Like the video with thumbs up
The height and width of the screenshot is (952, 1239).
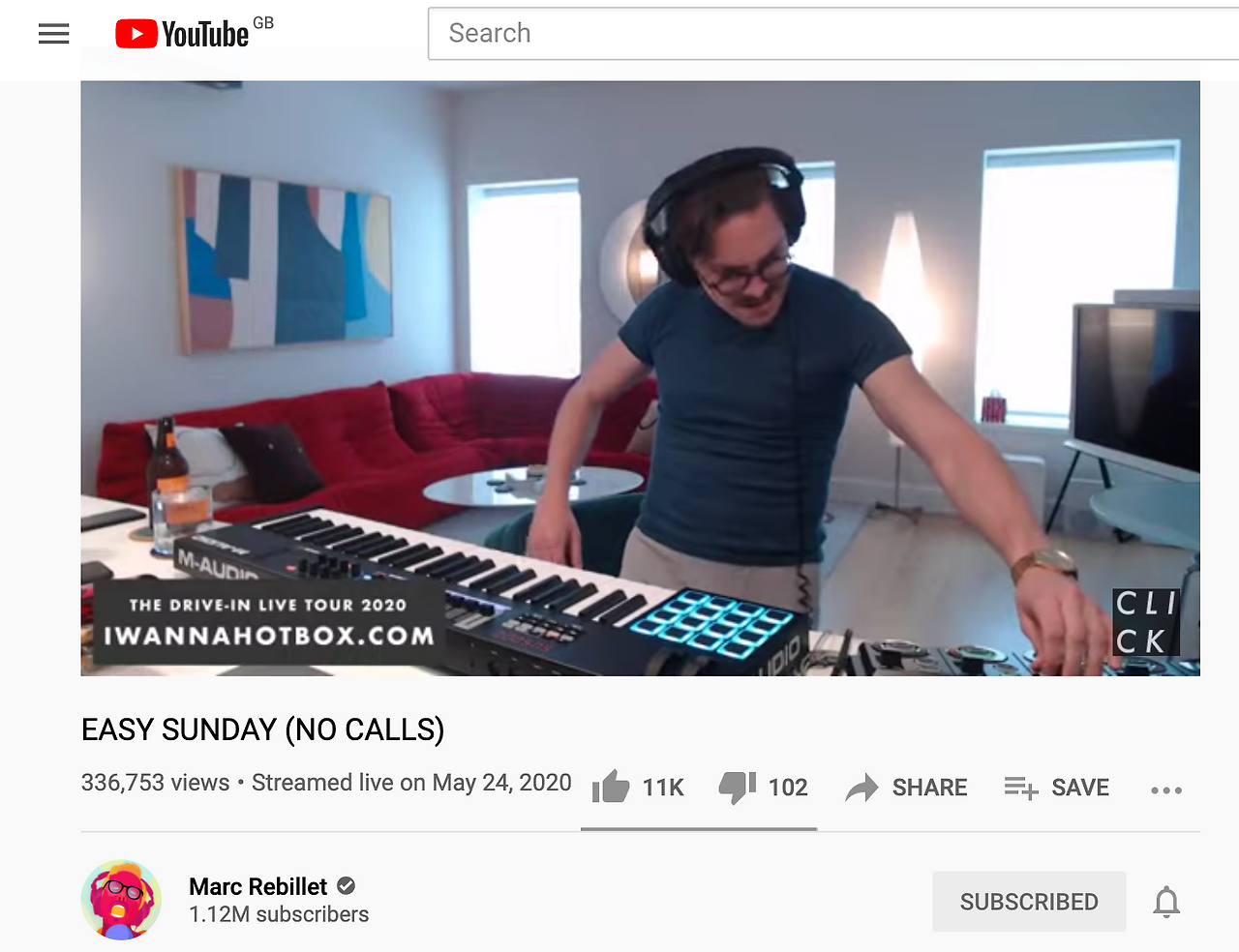click(611, 788)
